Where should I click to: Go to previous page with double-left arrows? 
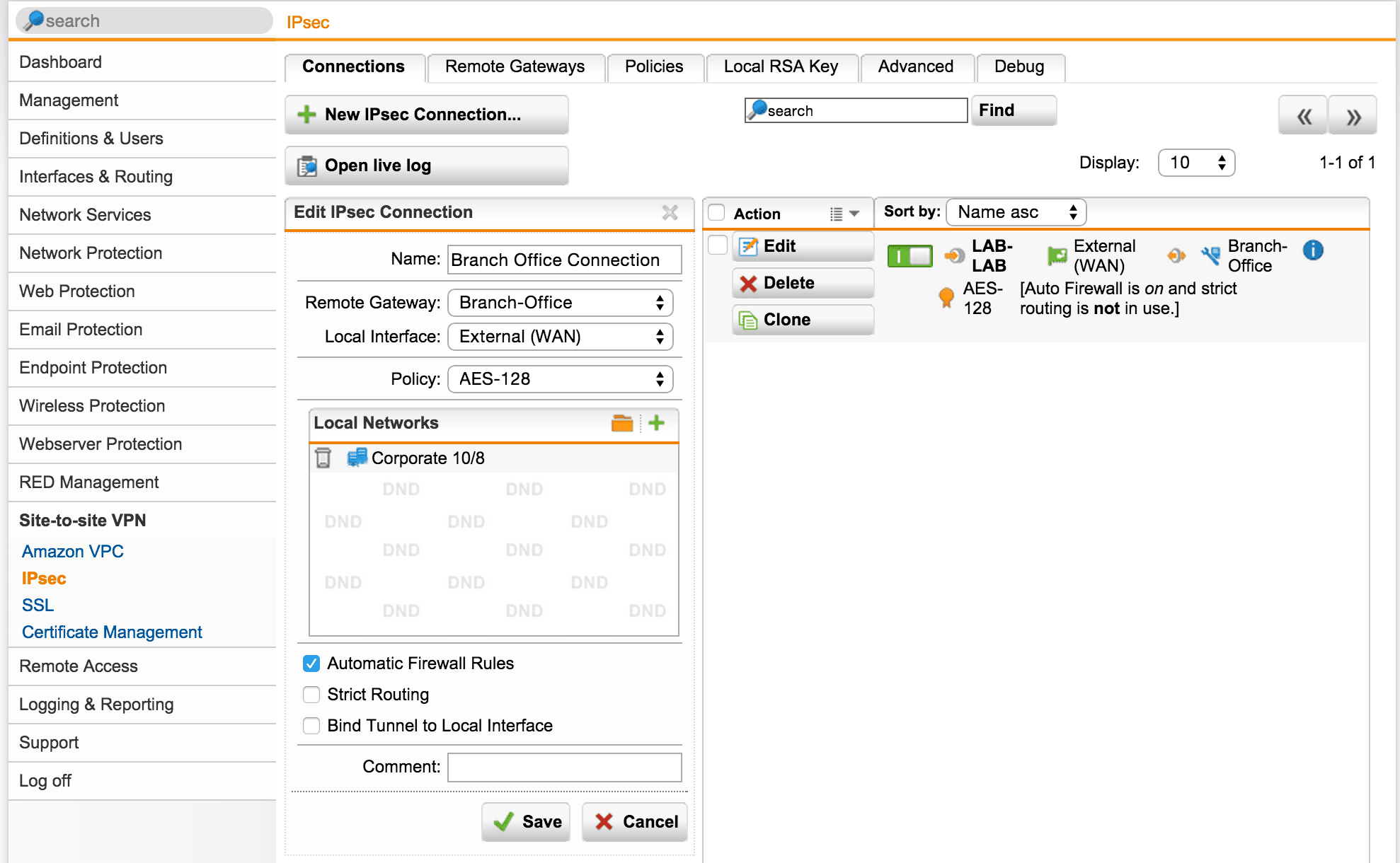[x=1303, y=115]
